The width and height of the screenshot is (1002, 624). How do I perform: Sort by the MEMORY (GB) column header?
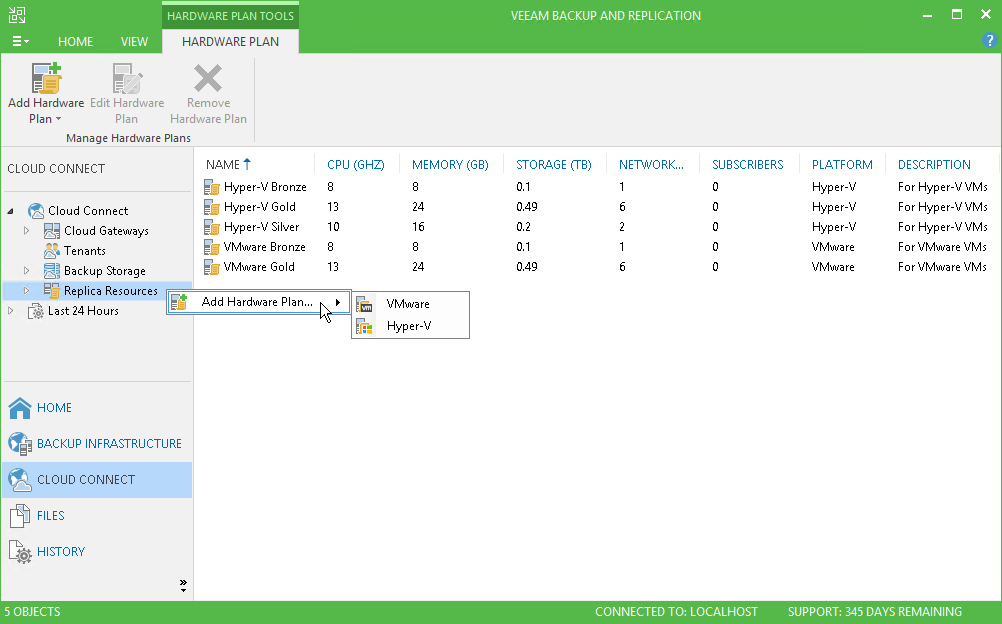click(x=450, y=164)
